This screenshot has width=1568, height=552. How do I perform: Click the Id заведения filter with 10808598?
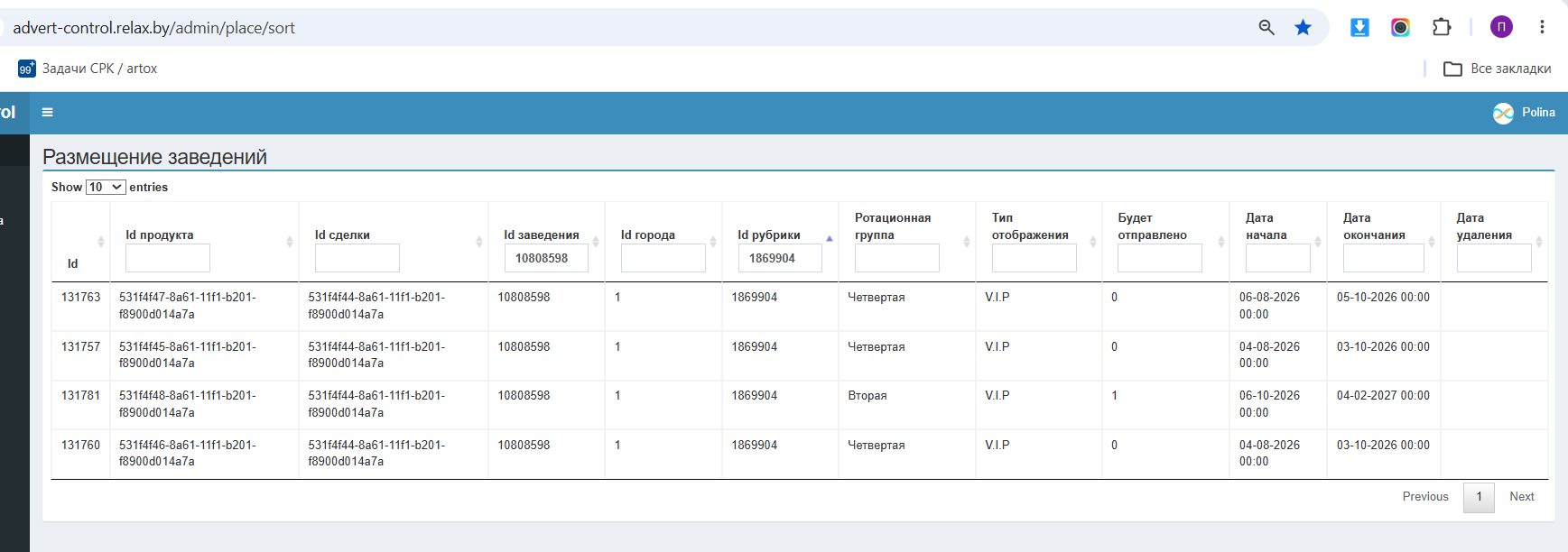coord(546,258)
